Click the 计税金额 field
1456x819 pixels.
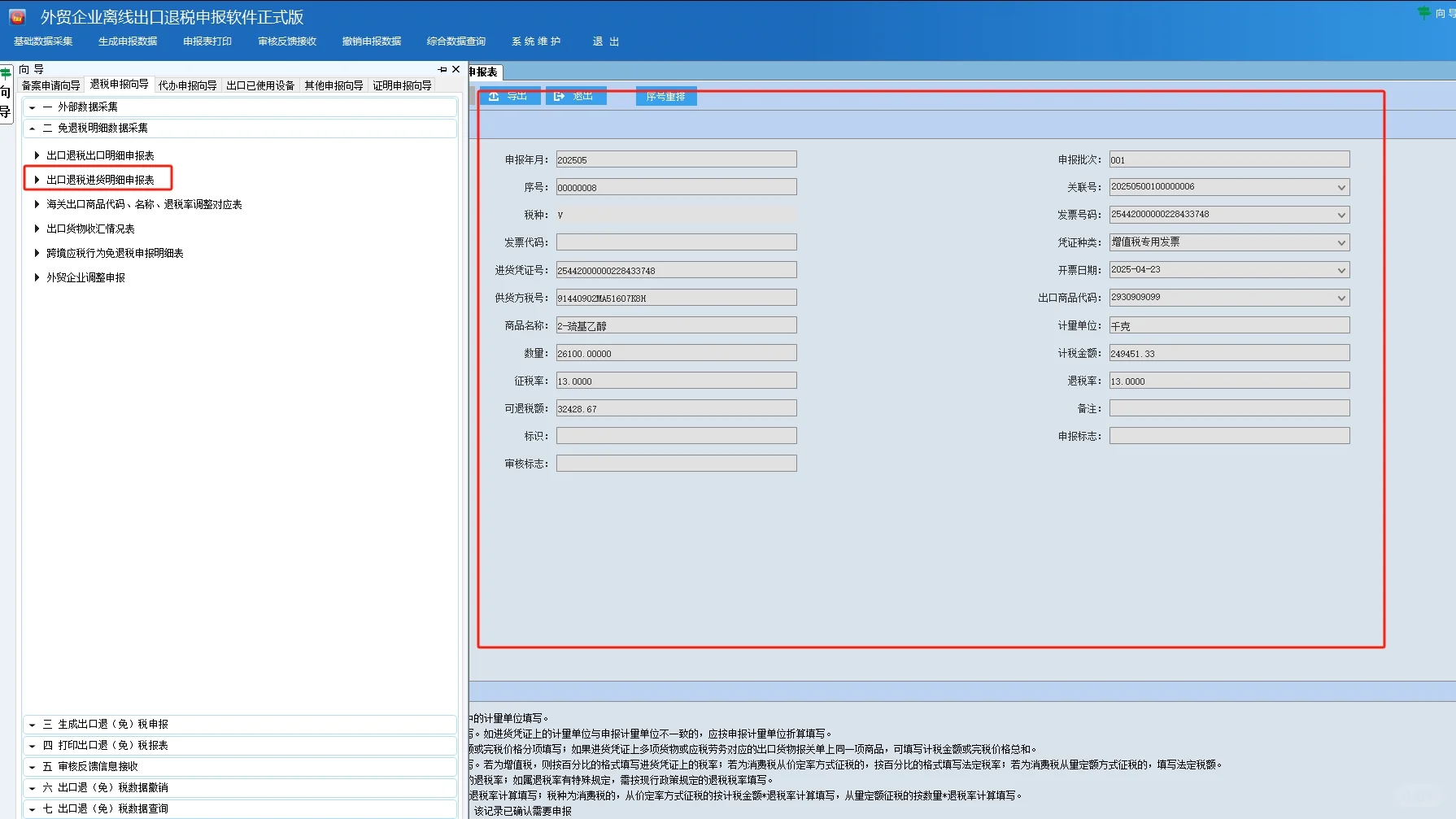click(x=1230, y=353)
